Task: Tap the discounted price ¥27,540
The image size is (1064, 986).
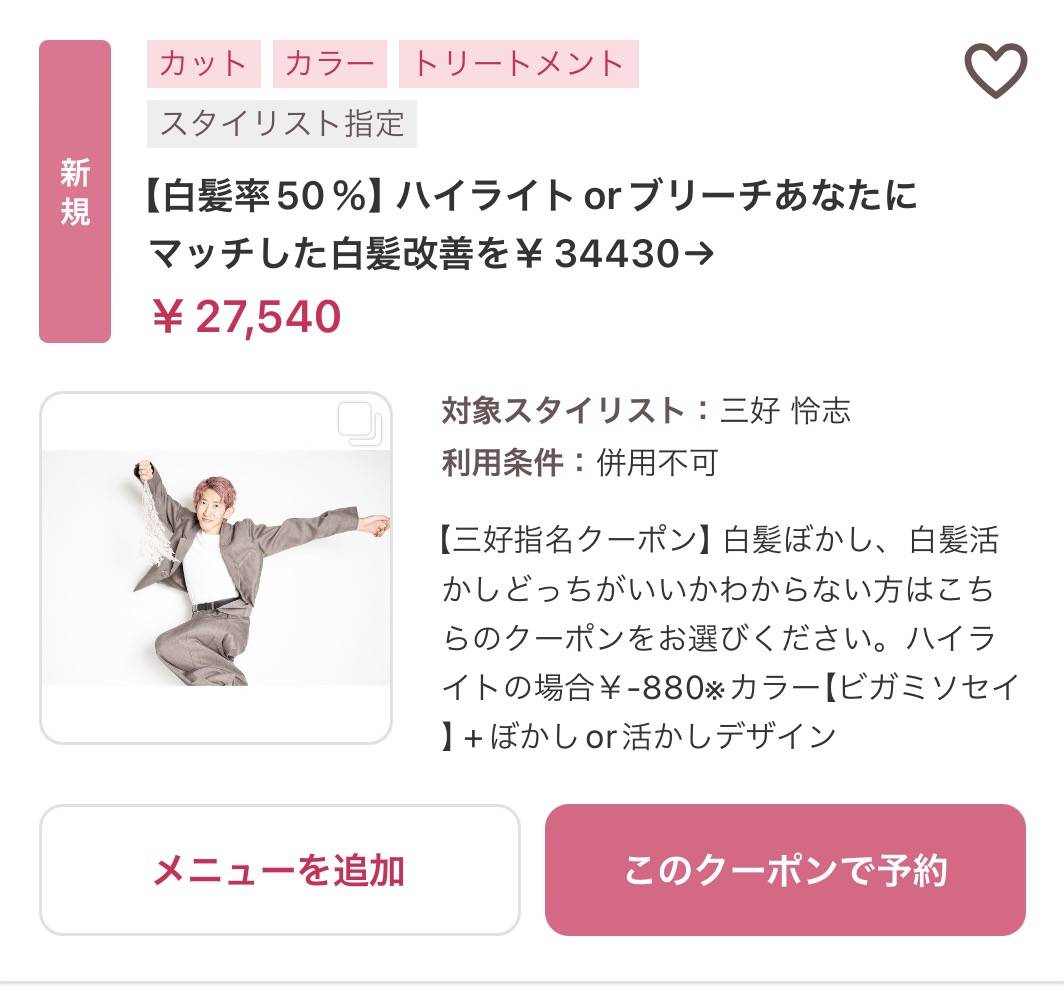Action: pos(246,317)
